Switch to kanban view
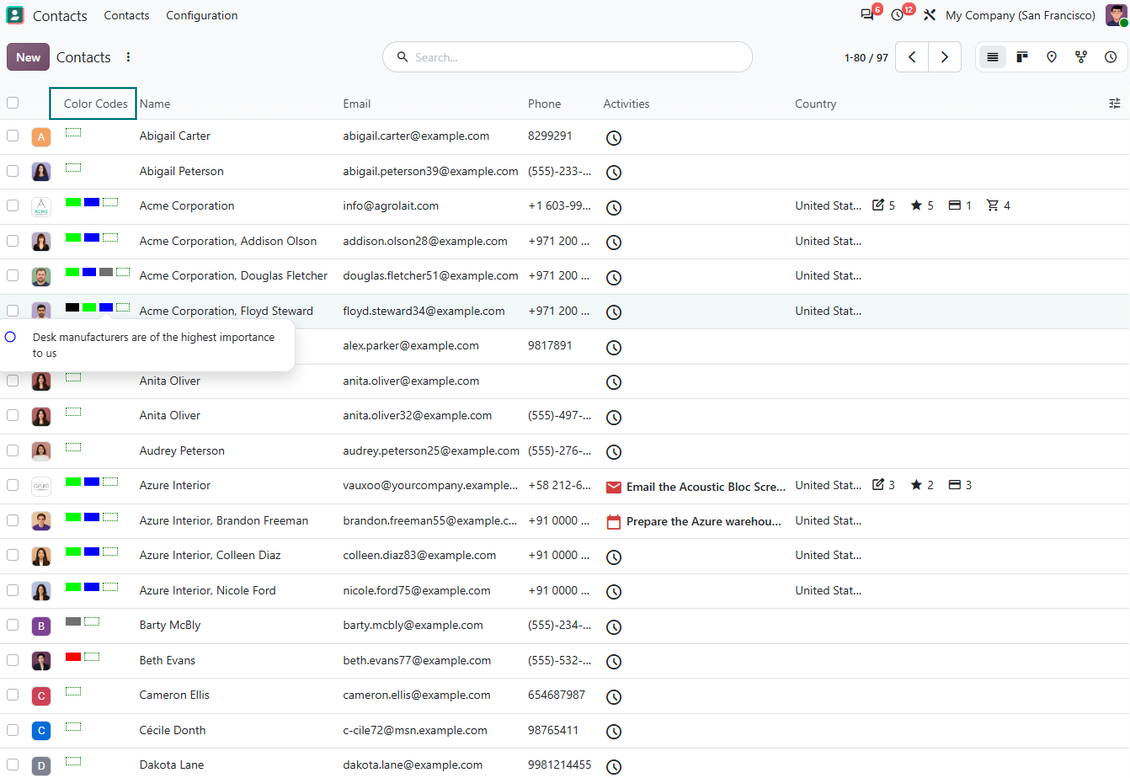Viewport: 1130px width, 778px height. (x=1022, y=57)
